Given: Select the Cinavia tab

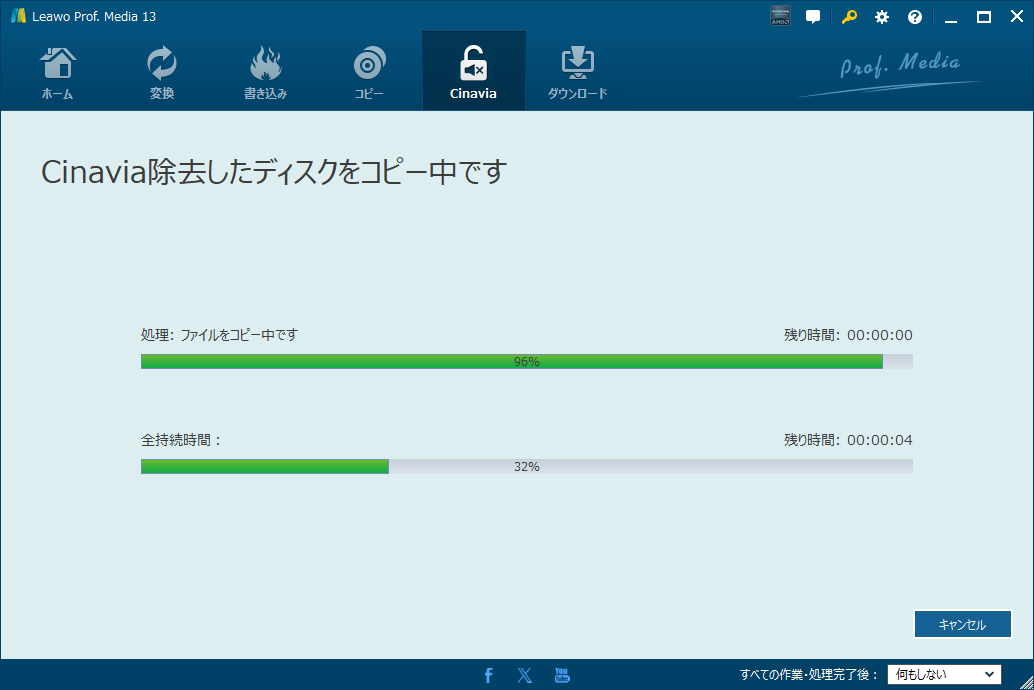Looking at the screenshot, I should coord(473,72).
